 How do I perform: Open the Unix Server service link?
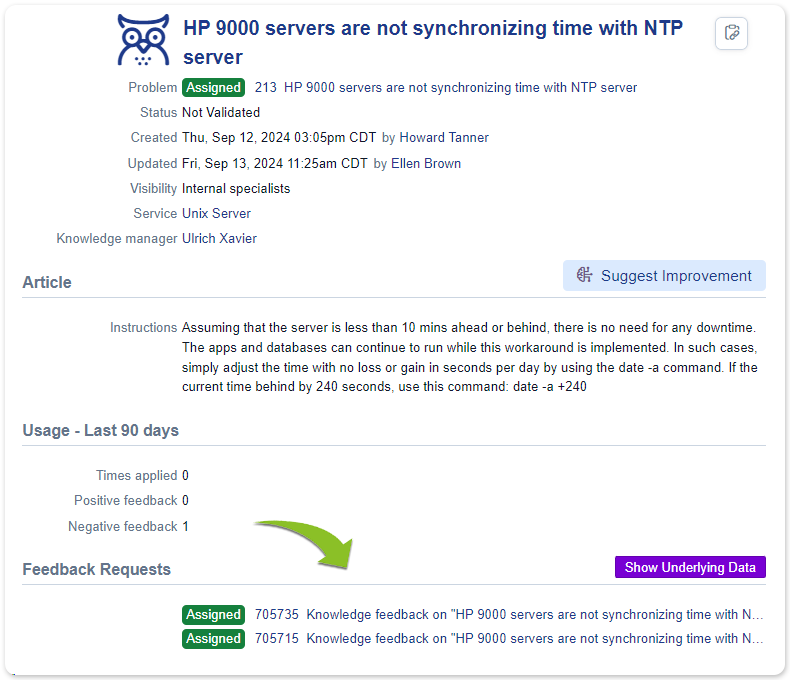point(216,214)
